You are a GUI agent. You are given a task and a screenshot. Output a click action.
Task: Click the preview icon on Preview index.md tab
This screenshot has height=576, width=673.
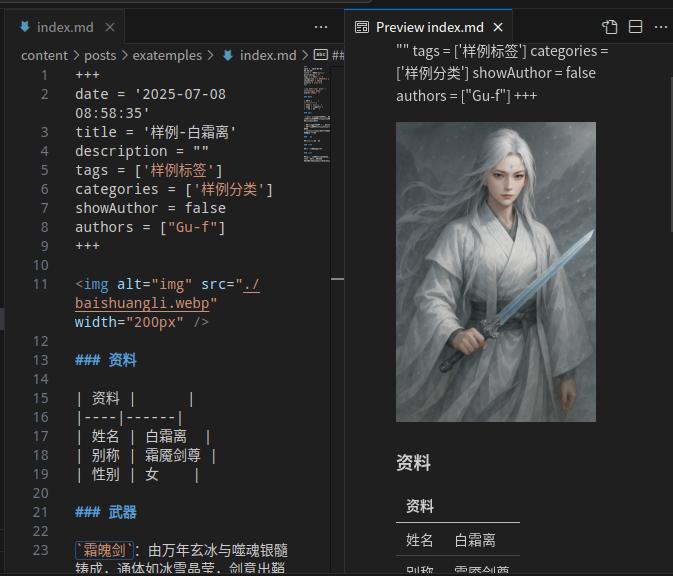362,27
